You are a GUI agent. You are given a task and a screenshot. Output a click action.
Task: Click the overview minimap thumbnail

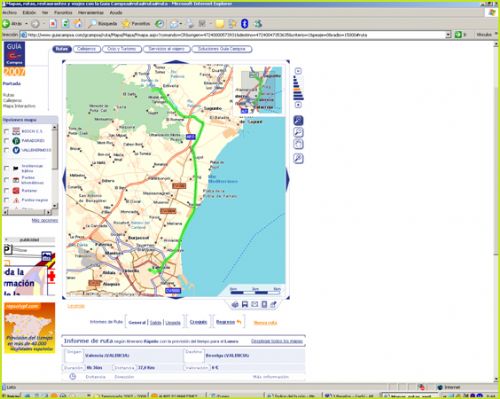click(259, 90)
